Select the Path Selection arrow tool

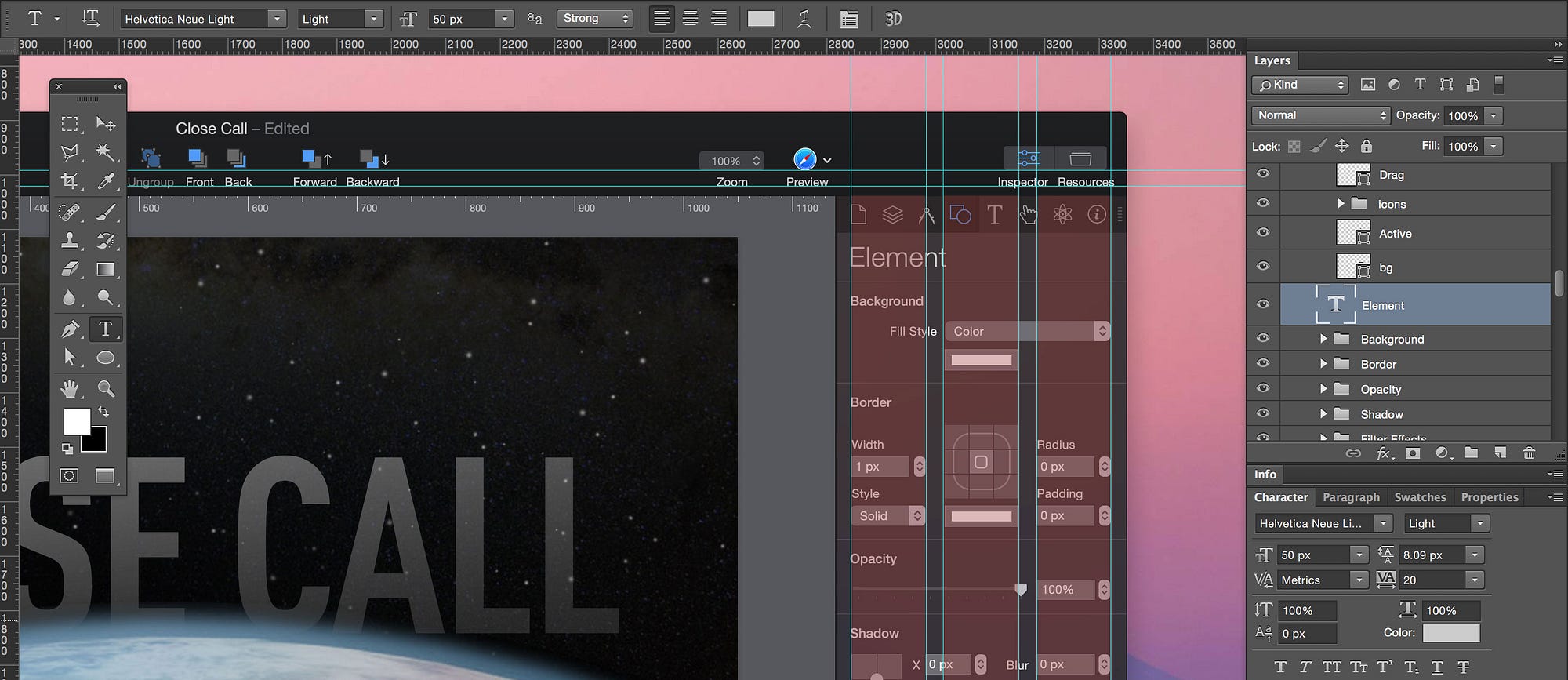pyautogui.click(x=70, y=358)
